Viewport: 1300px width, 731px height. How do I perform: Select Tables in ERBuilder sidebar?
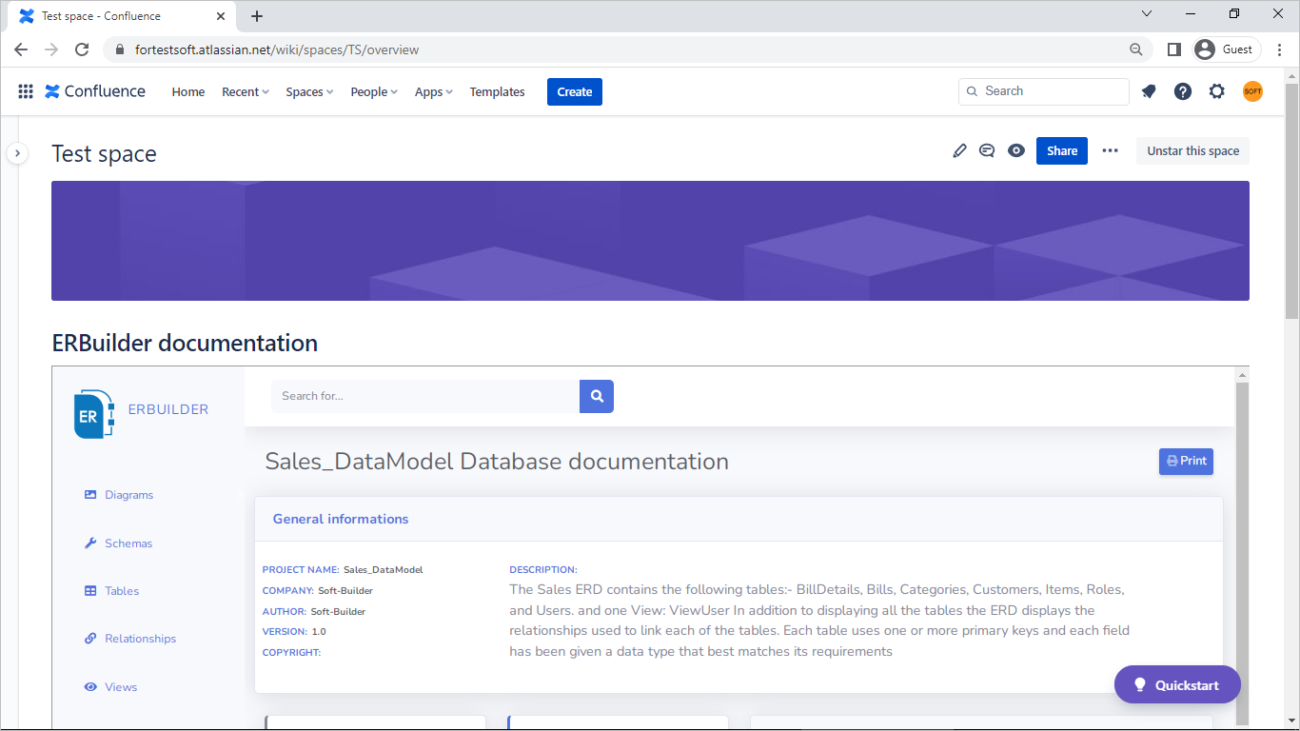coord(121,591)
